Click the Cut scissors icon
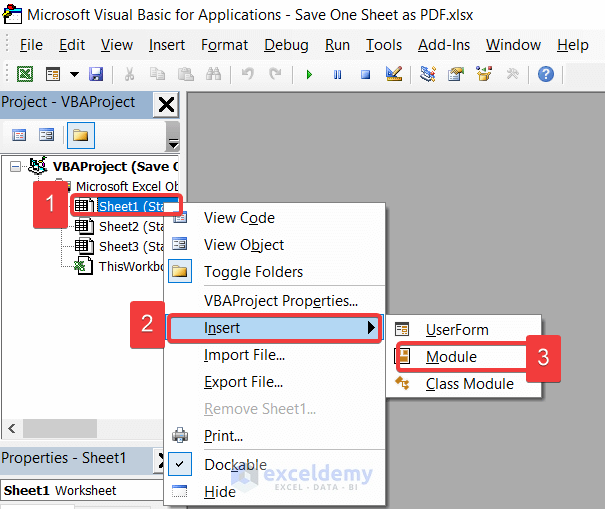Screen dimensions: 605x509 click(129, 74)
